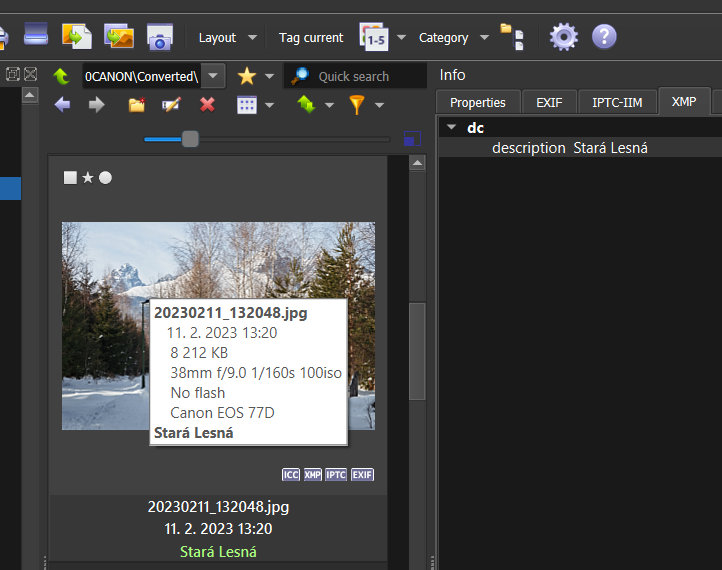Viewport: 722px width, 570px height.
Task: Switch to the XMP tab
Action: 684,101
